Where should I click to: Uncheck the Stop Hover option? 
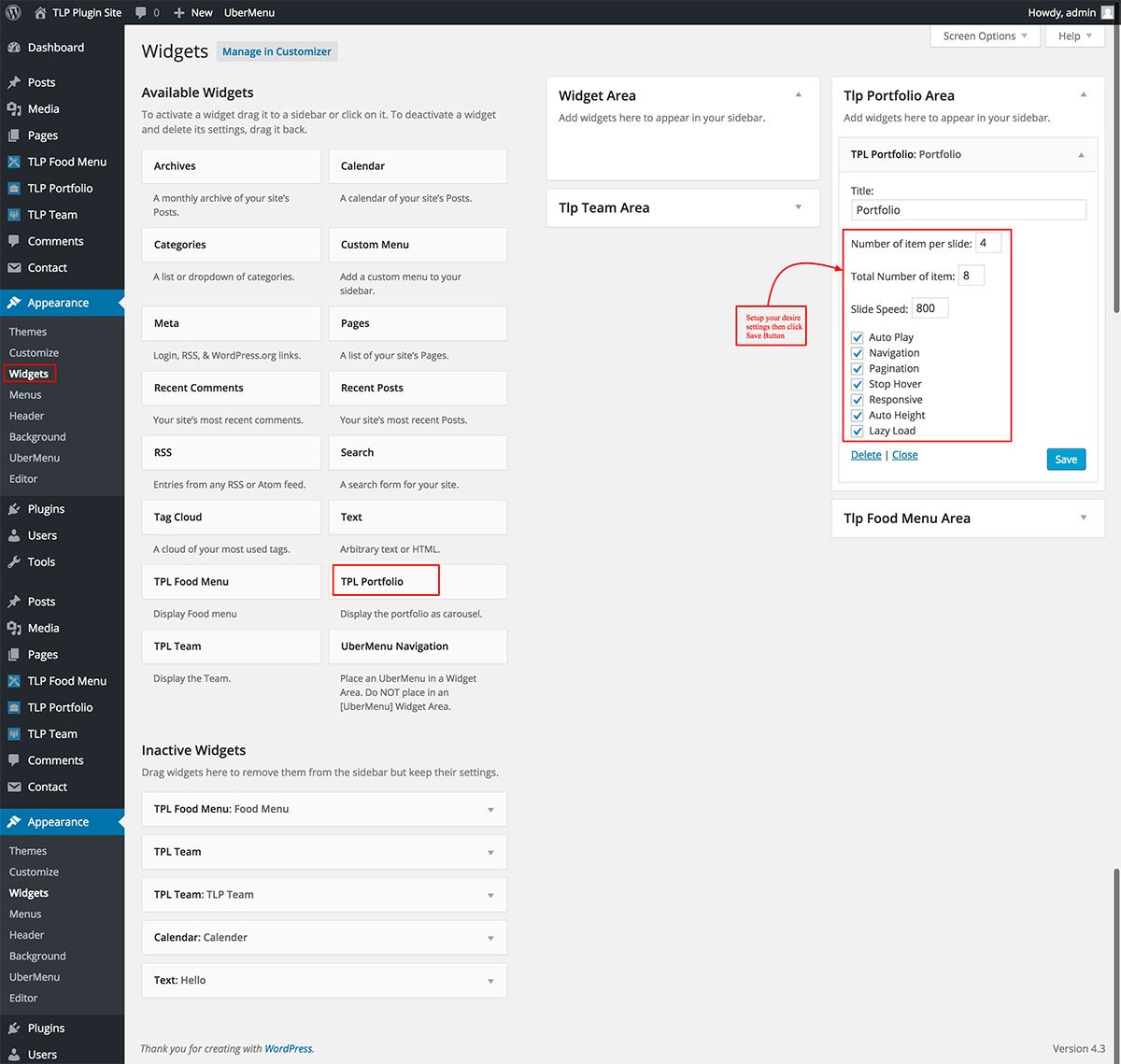coord(857,384)
